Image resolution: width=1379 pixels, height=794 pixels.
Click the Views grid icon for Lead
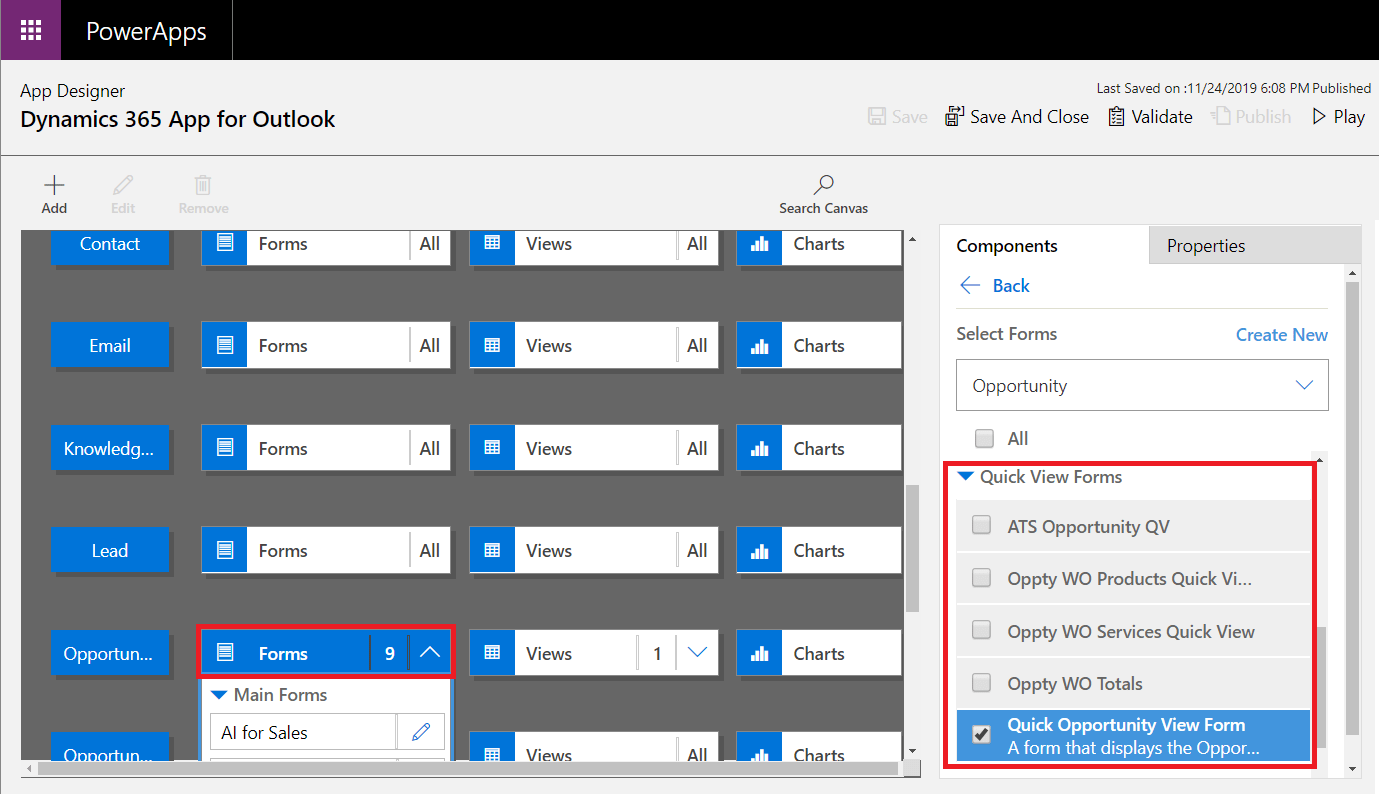tap(492, 550)
